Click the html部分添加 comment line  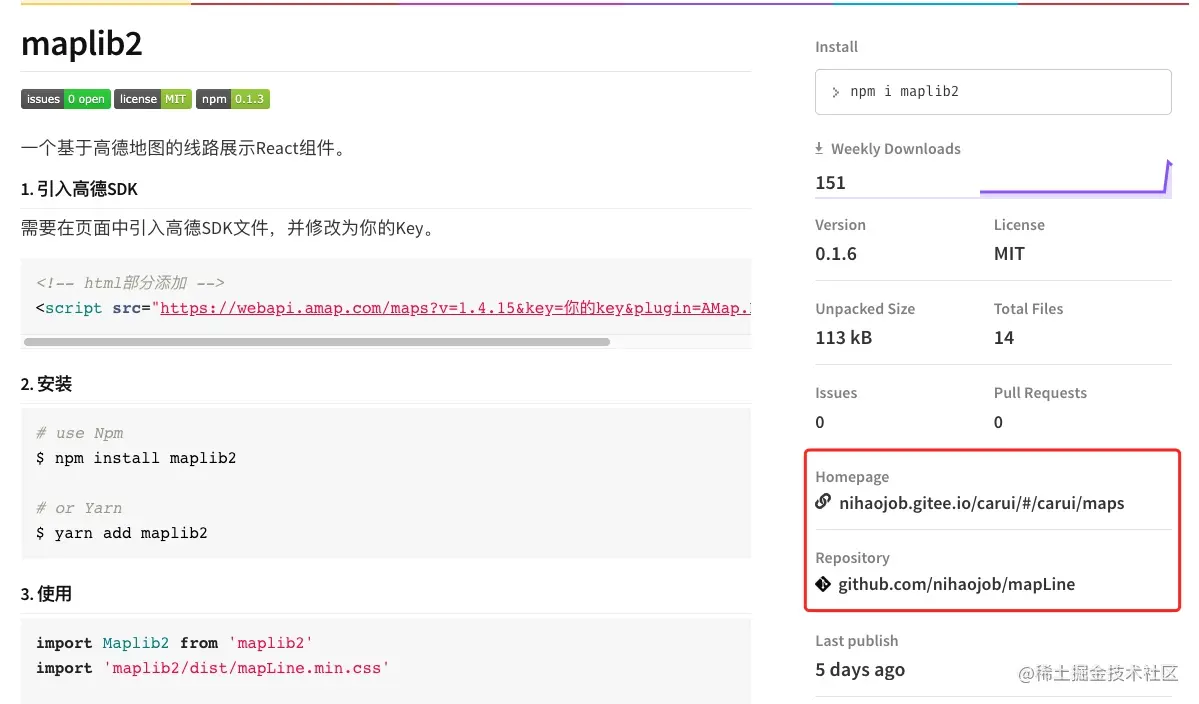(x=130, y=283)
